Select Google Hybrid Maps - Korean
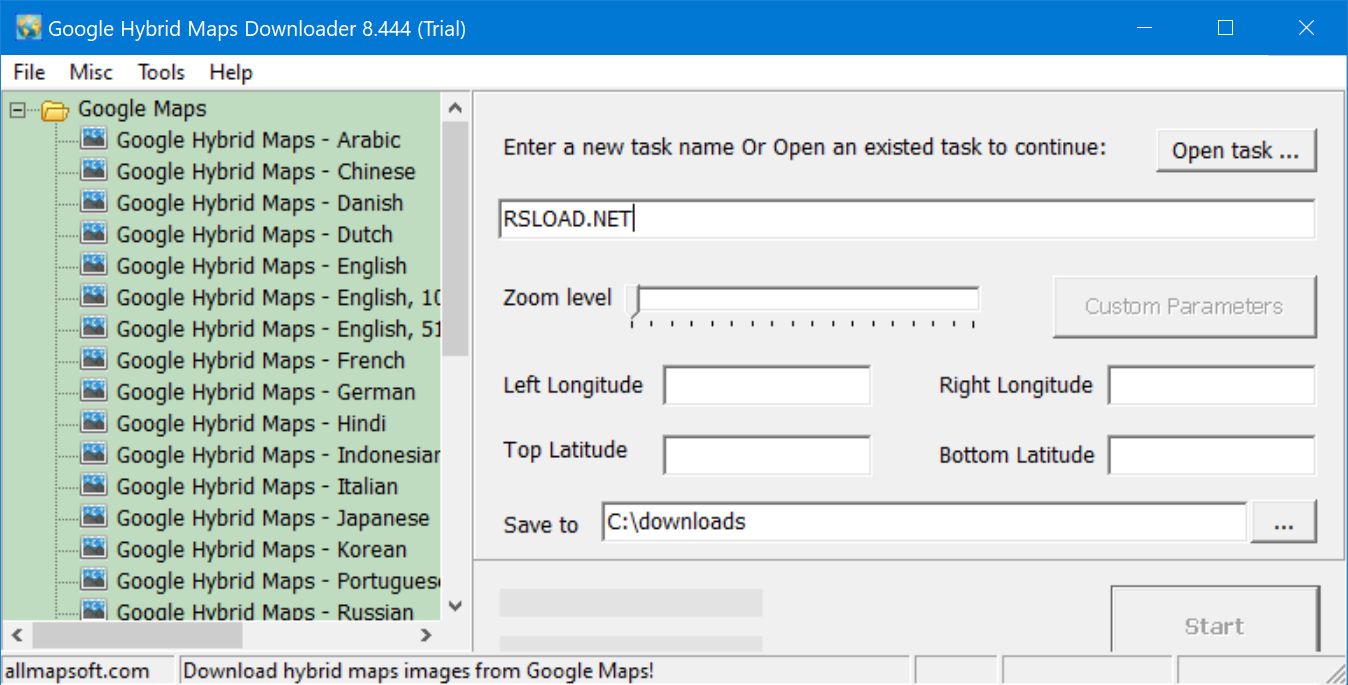Image resolution: width=1348 pixels, height=685 pixels. (261, 549)
